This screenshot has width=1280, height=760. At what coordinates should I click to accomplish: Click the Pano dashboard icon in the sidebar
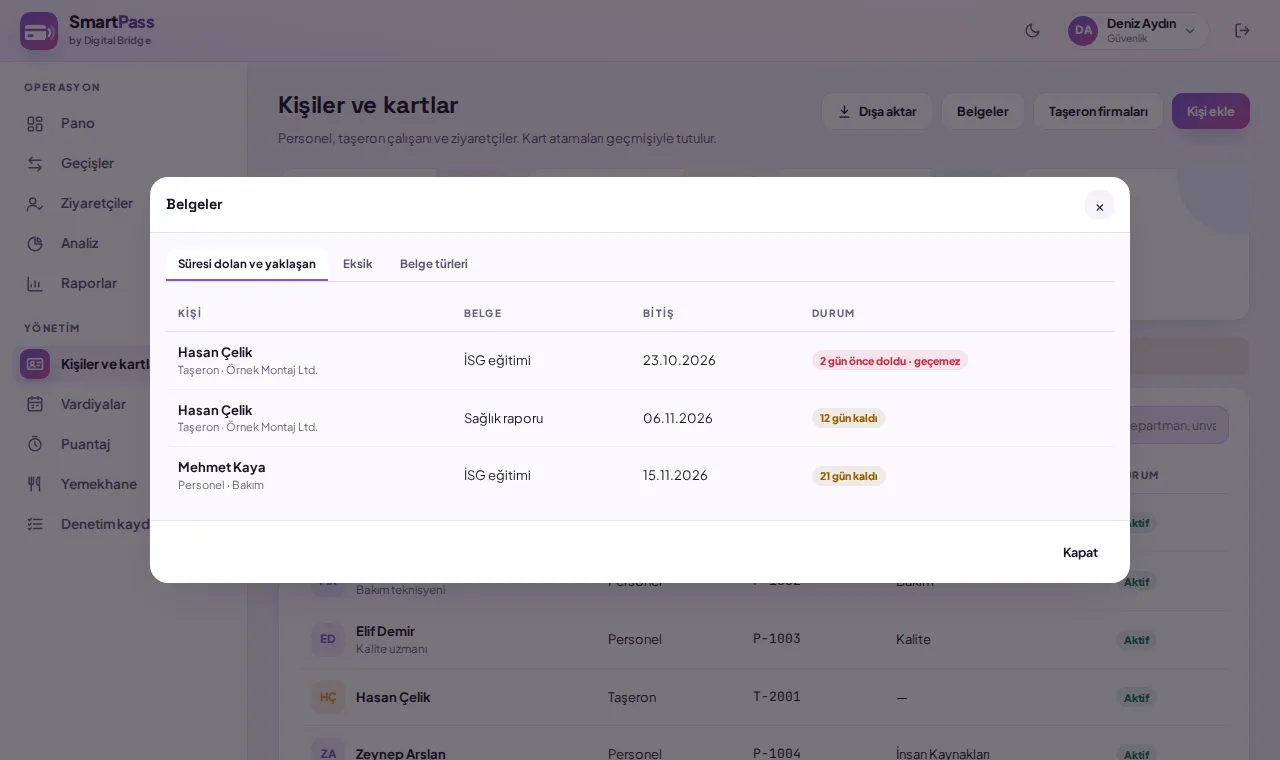coord(35,124)
